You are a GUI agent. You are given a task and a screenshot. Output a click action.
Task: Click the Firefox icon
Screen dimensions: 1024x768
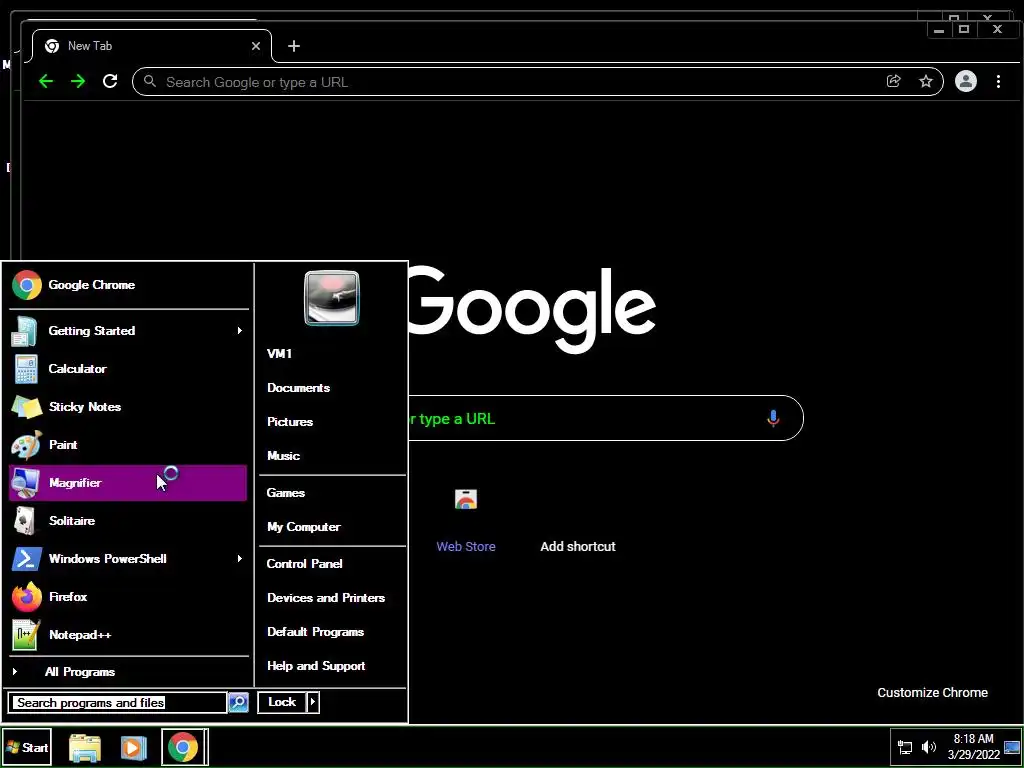coord(27,597)
